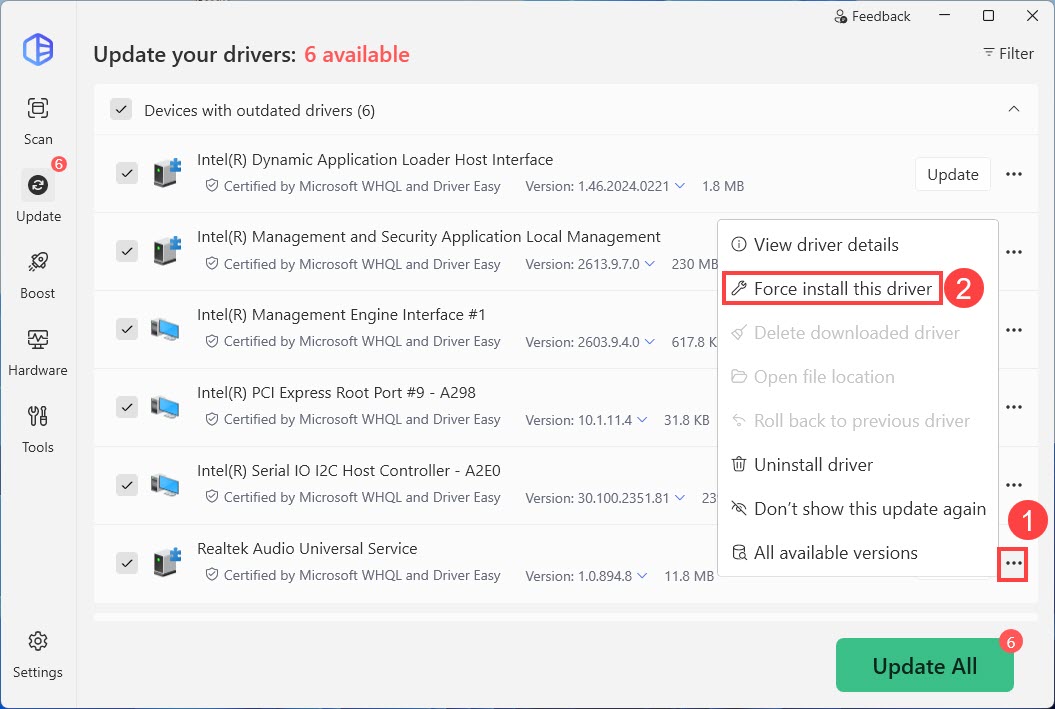Image resolution: width=1055 pixels, height=709 pixels.
Task: Click the Management Engine Interface #1 device icon
Action: coord(166,330)
